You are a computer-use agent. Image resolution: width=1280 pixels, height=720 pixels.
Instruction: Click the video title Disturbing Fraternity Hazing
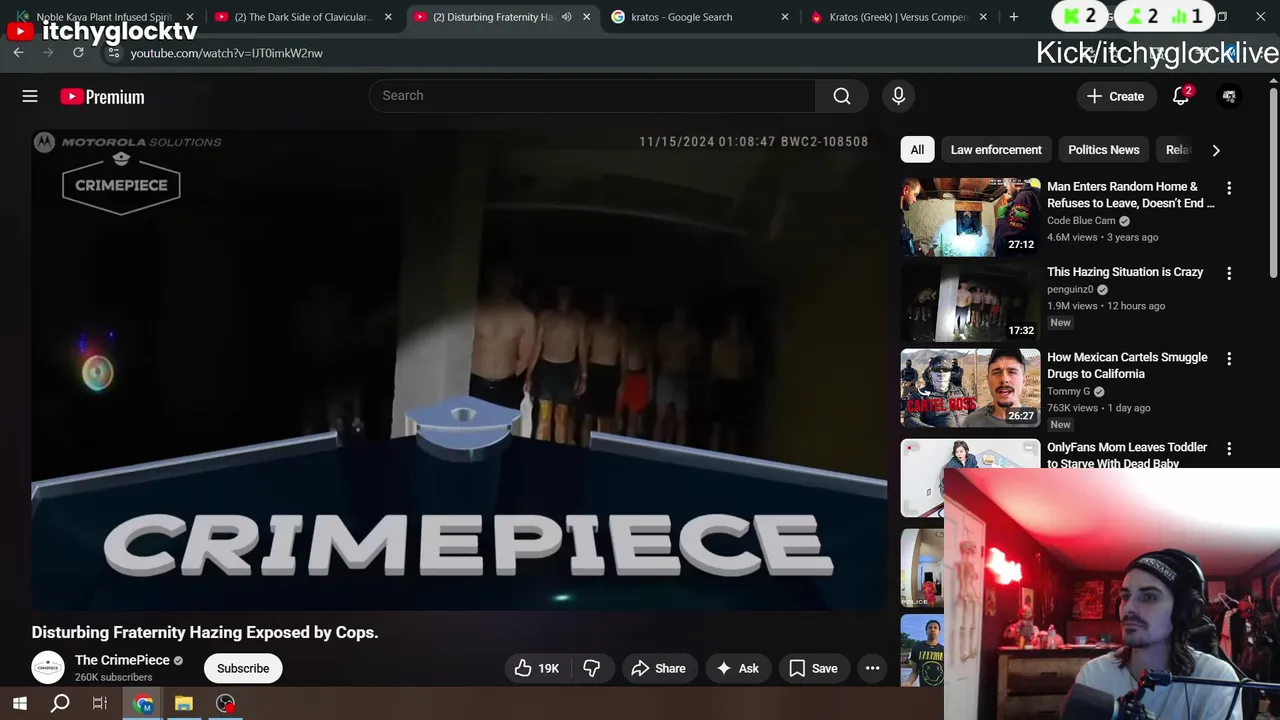[205, 632]
